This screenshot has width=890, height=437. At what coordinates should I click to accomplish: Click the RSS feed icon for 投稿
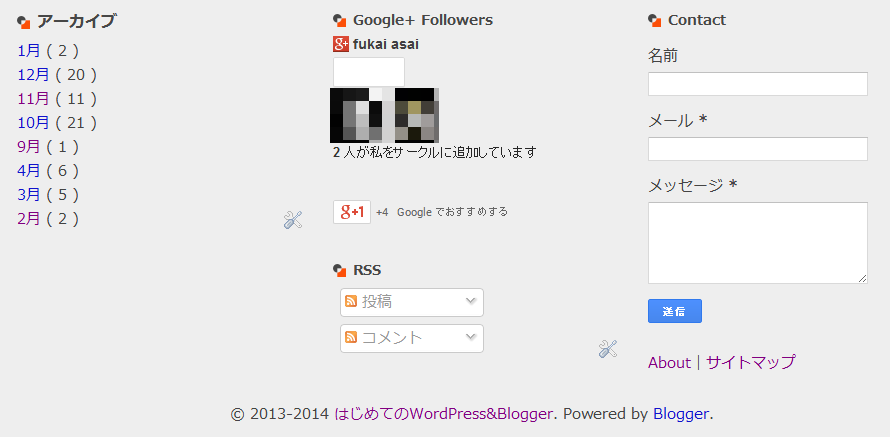[x=351, y=301]
